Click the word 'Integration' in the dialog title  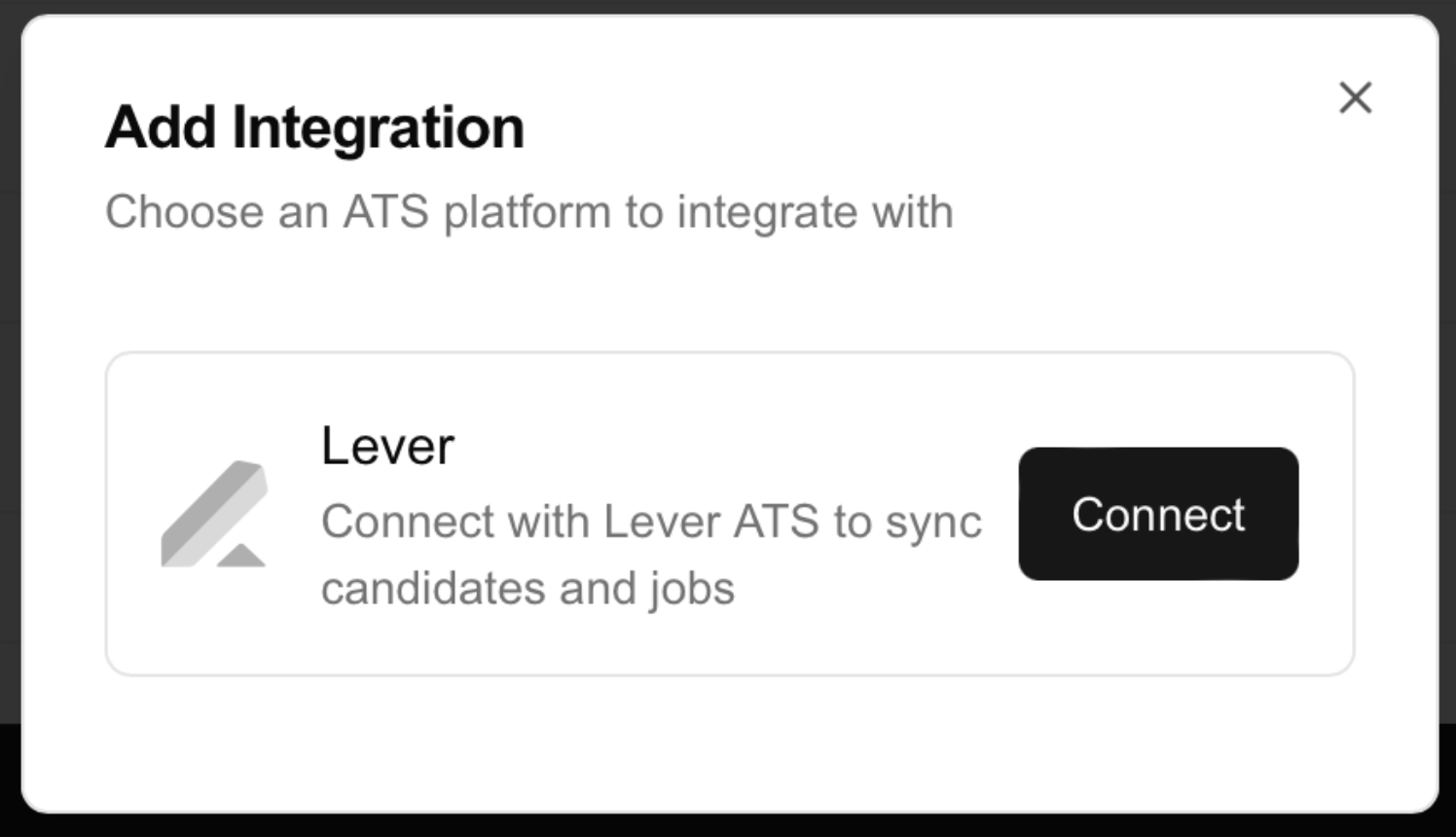[x=378, y=127]
